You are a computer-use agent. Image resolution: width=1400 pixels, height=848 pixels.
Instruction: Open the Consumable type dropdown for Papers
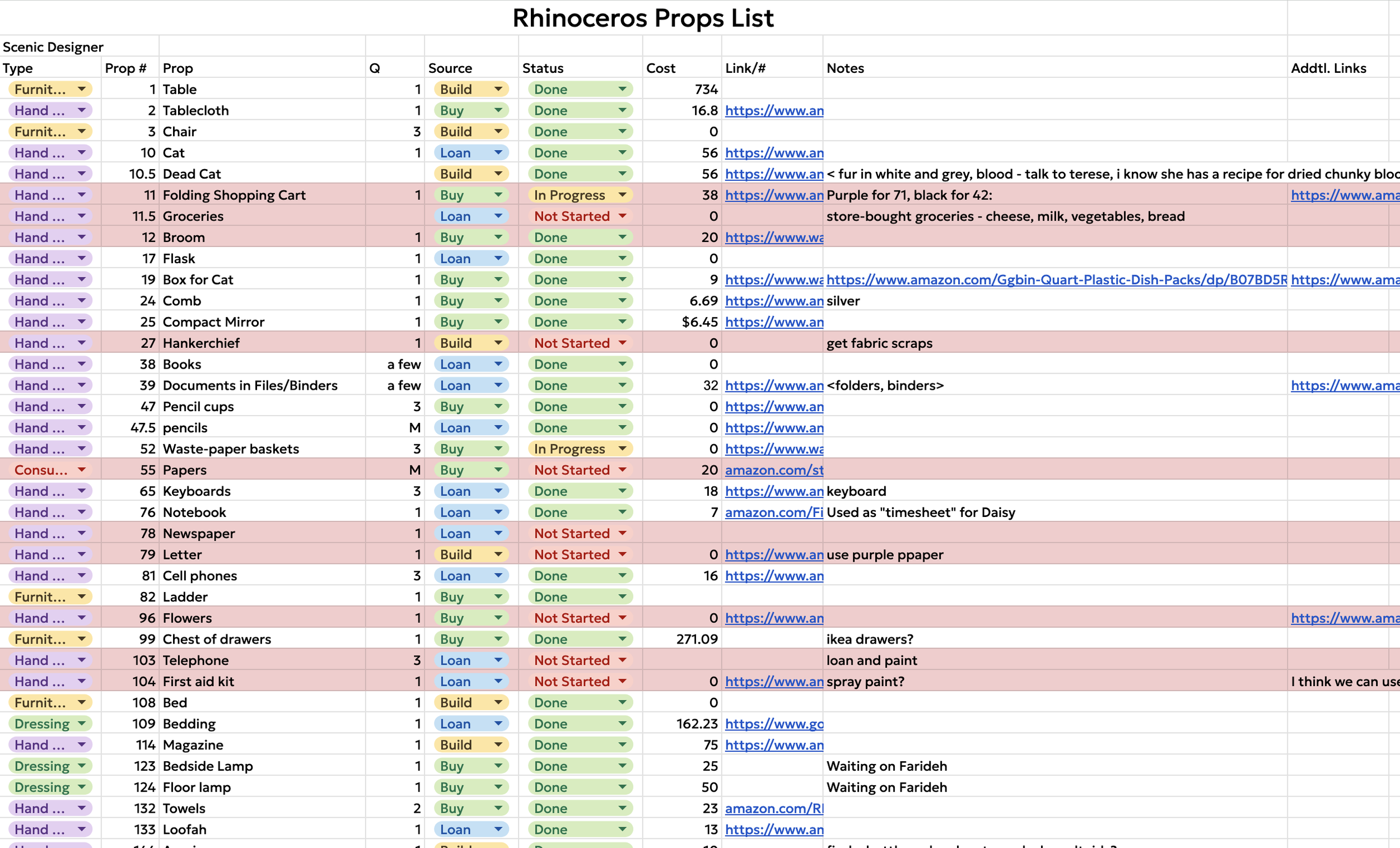(50, 470)
